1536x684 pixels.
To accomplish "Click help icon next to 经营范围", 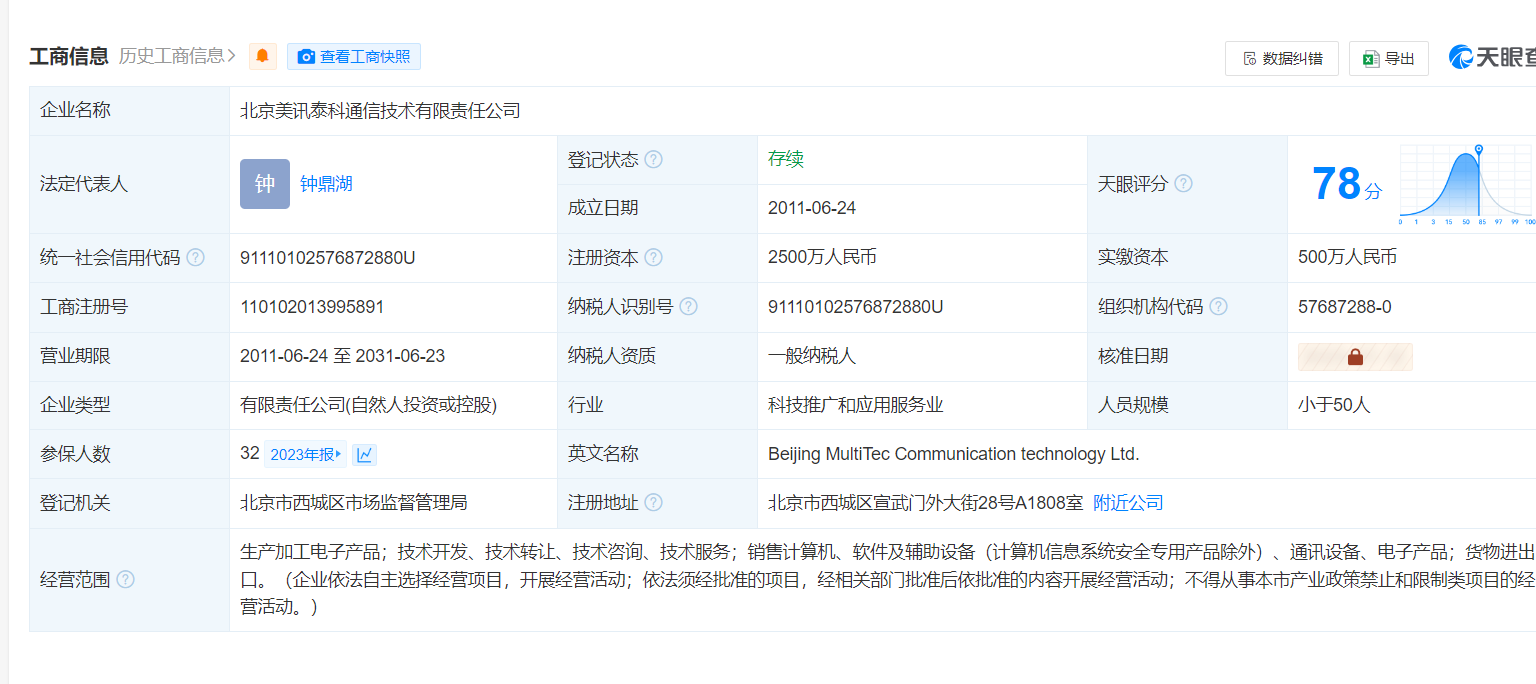I will (x=125, y=579).
